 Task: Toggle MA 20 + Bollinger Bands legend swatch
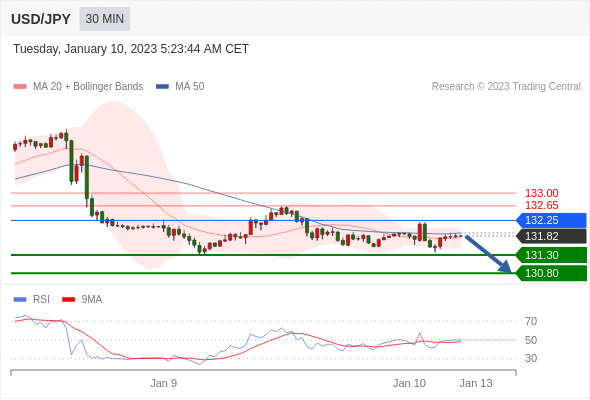tap(20, 87)
